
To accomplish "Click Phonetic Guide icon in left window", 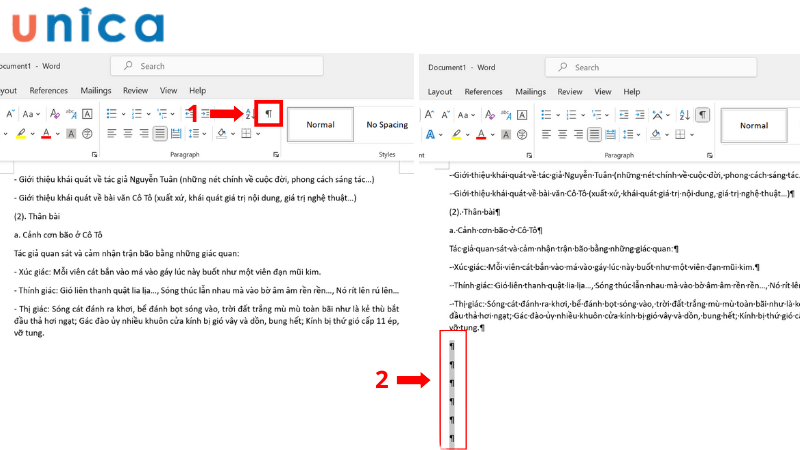I will pos(71,113).
